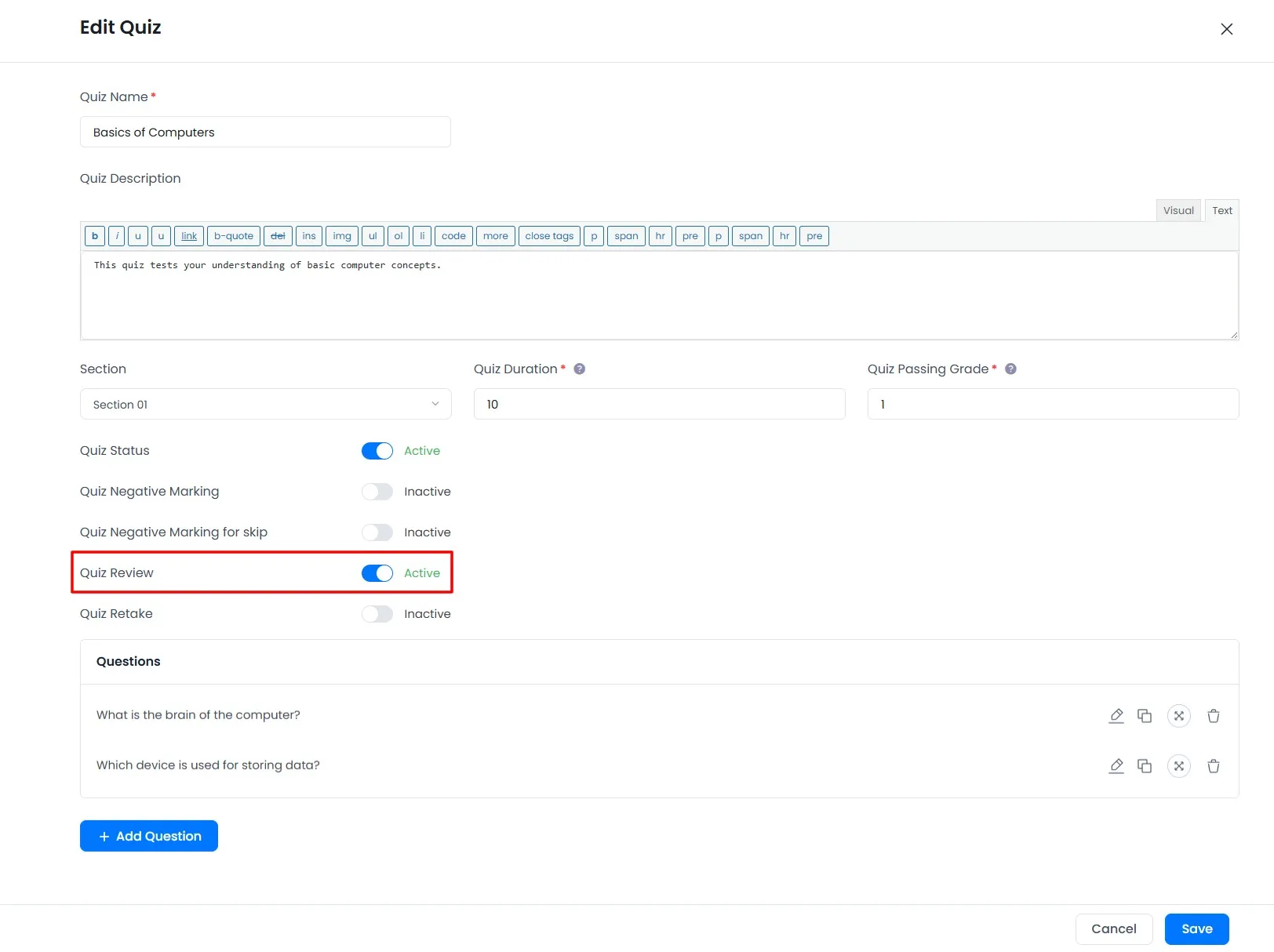This screenshot has width=1274, height=952.
Task: Delete the "Which device is used for storing data?" question
Action: click(1214, 766)
